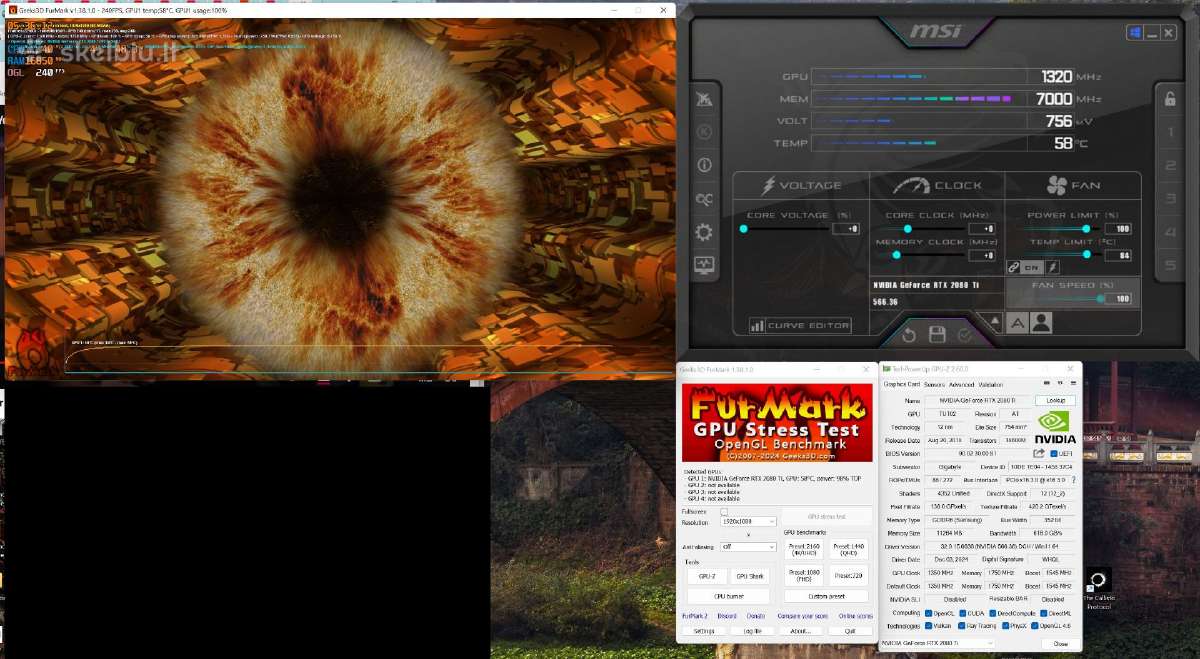This screenshot has height=659, width=1200.
Task: Adjust the Power Limit slider
Action: tap(1062, 228)
